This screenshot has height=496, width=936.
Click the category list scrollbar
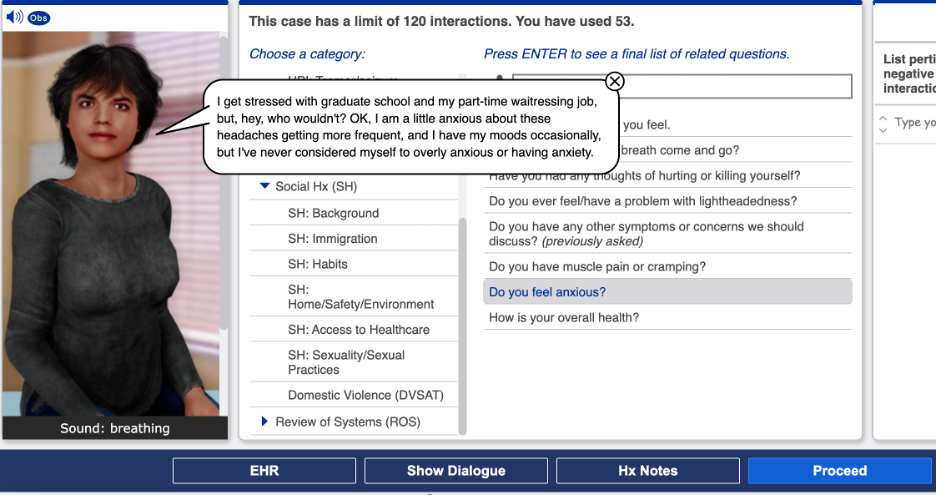point(462,320)
